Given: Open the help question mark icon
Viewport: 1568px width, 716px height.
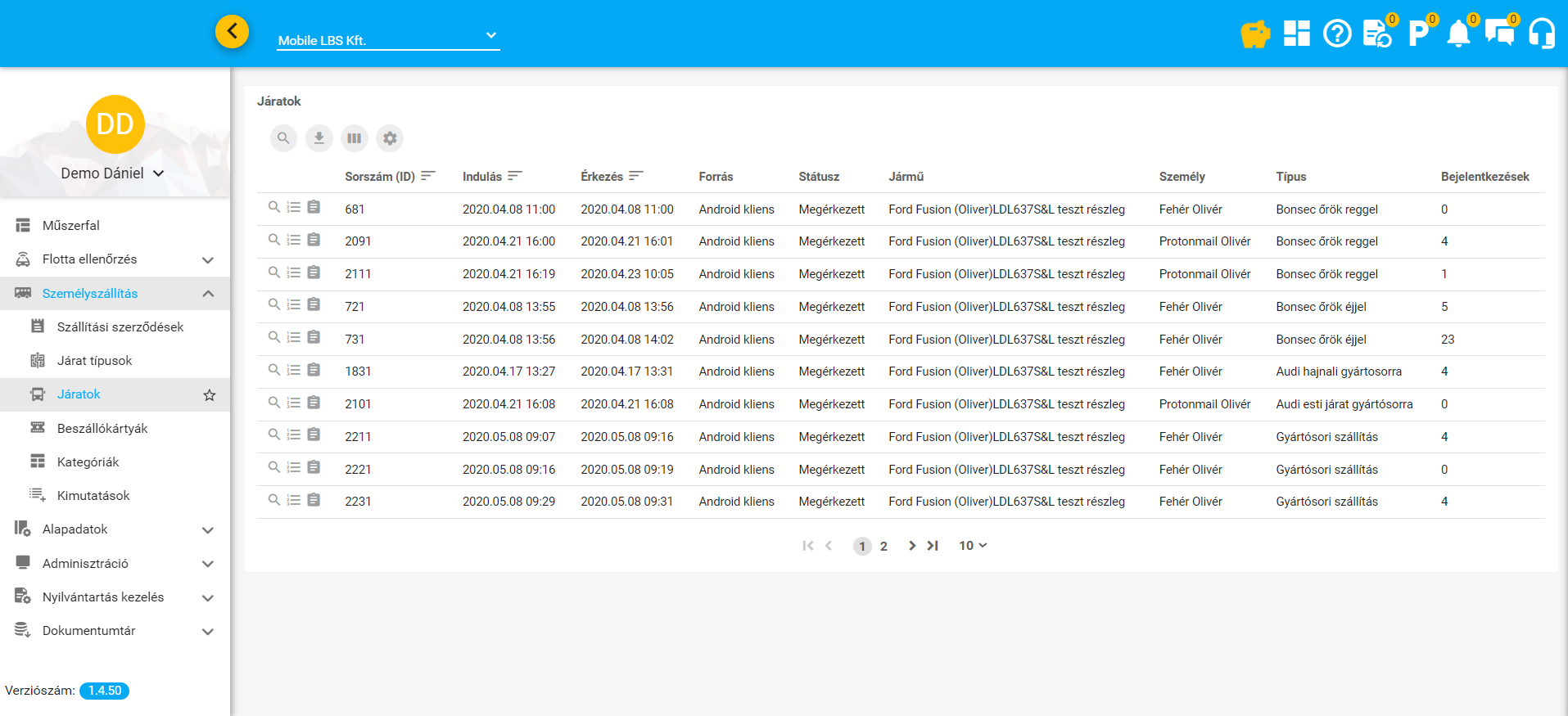Looking at the screenshot, I should 1337,34.
